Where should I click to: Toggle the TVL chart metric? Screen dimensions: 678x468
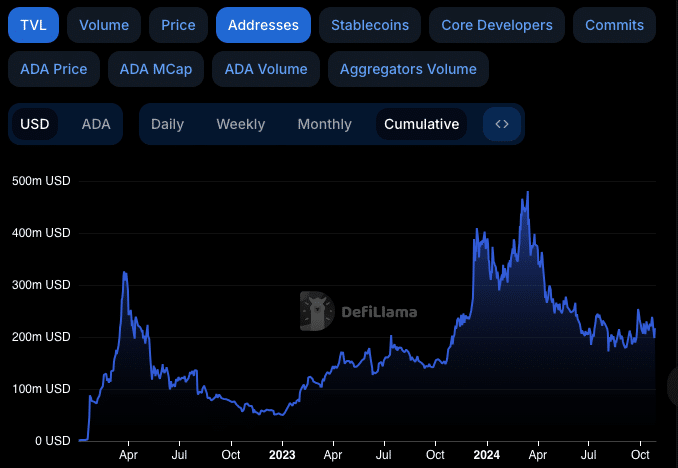34,24
